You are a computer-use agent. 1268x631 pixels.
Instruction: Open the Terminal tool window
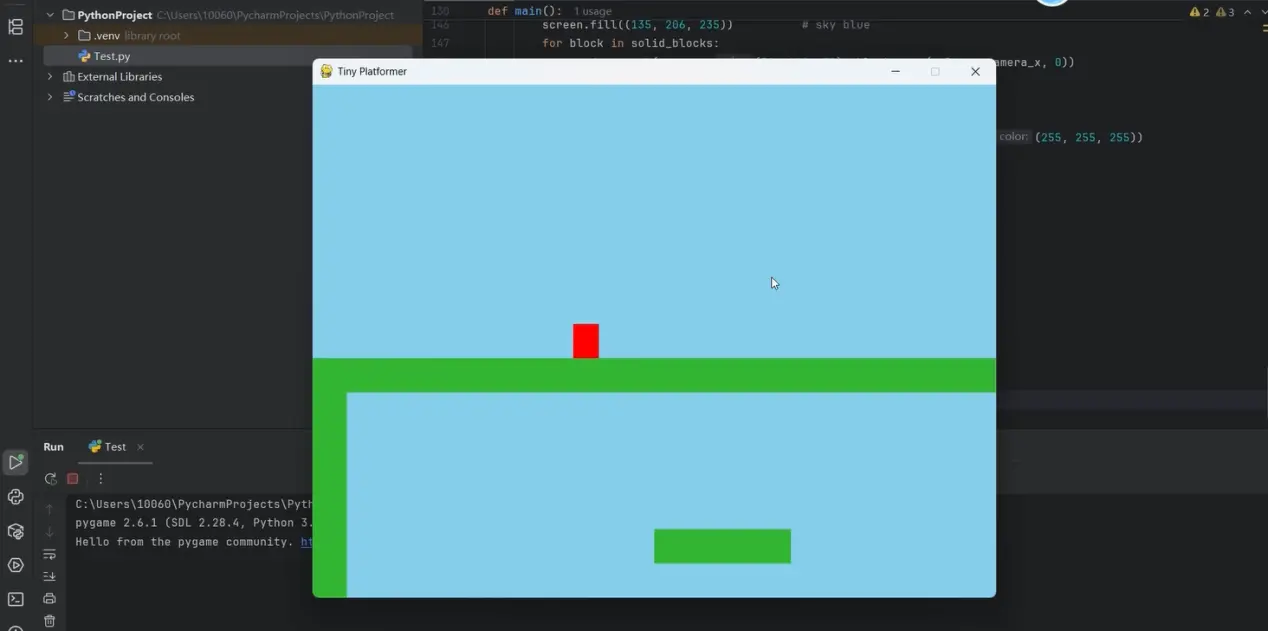click(15, 599)
